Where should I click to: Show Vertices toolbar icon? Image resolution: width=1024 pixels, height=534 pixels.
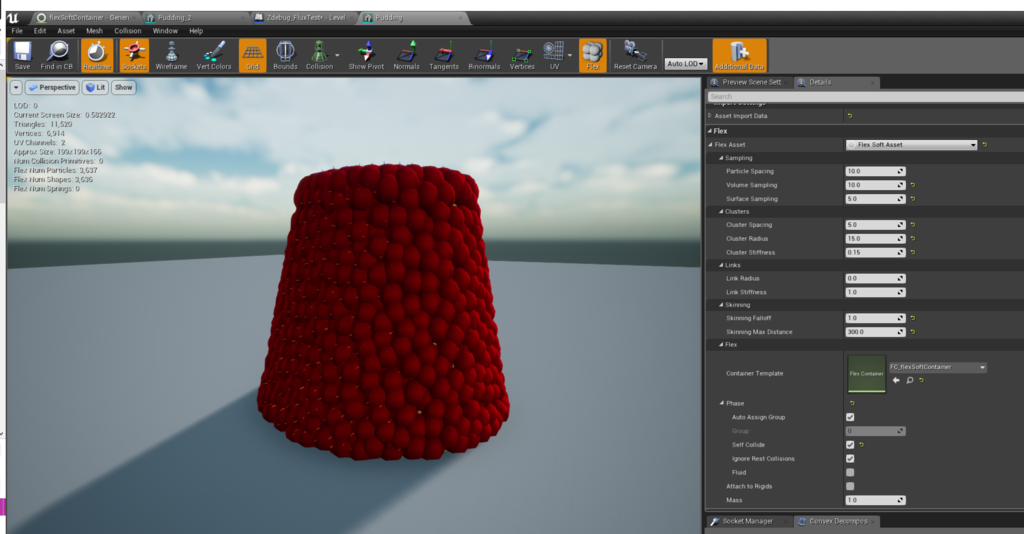522,55
